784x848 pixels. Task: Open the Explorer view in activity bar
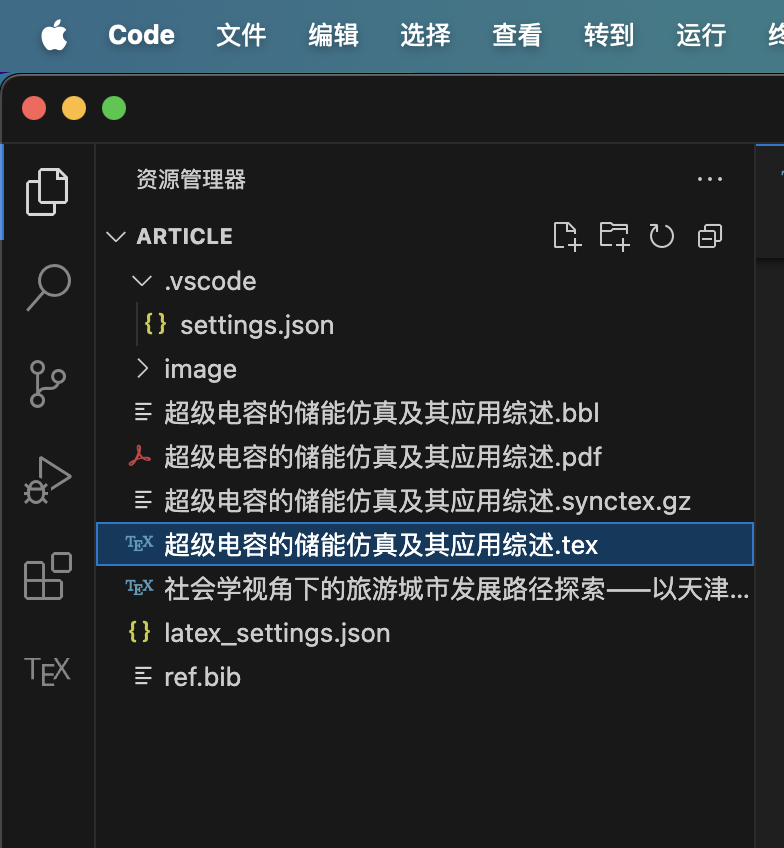47,192
